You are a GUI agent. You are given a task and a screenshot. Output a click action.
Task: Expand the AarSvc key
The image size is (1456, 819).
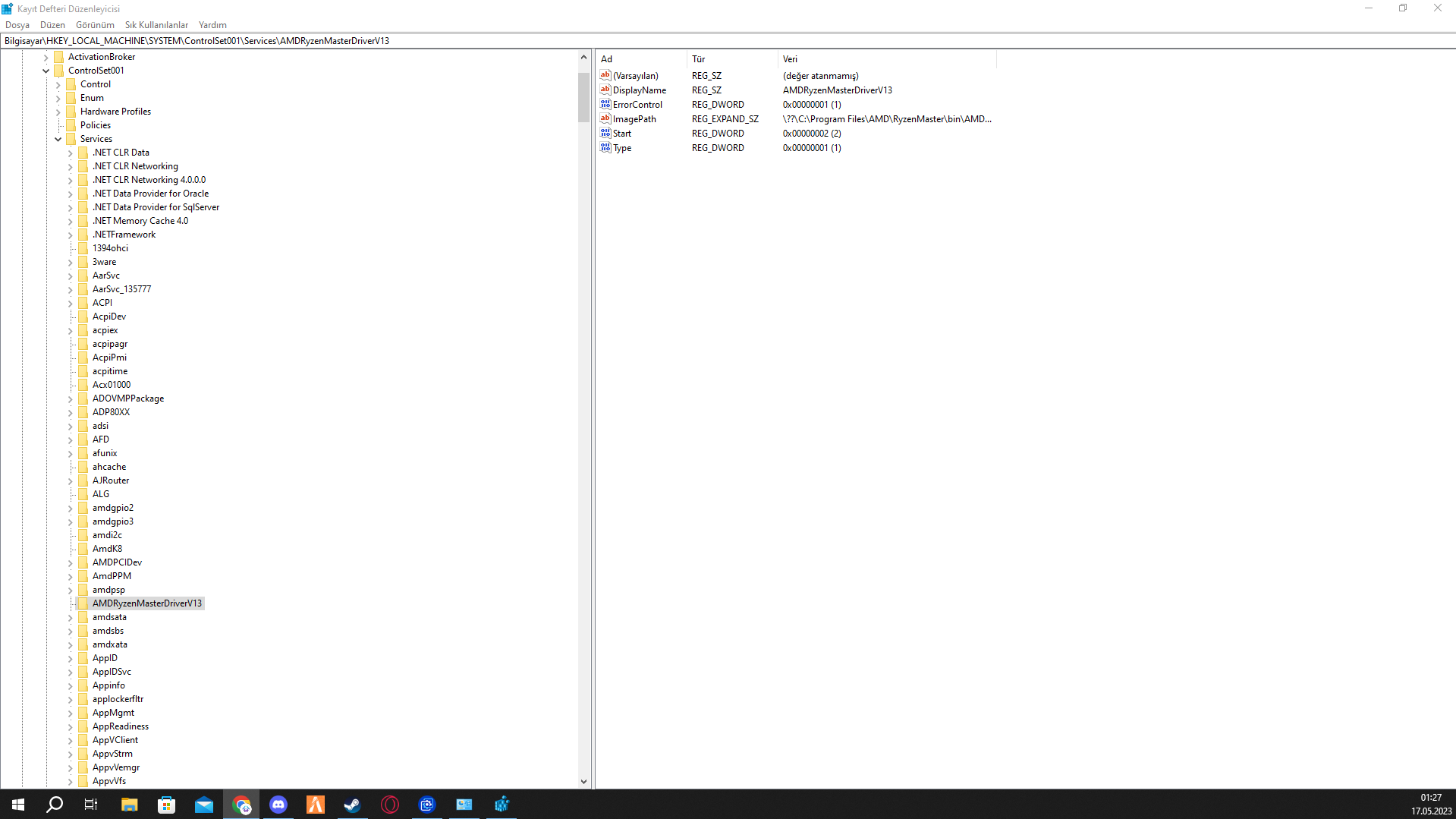coord(70,276)
